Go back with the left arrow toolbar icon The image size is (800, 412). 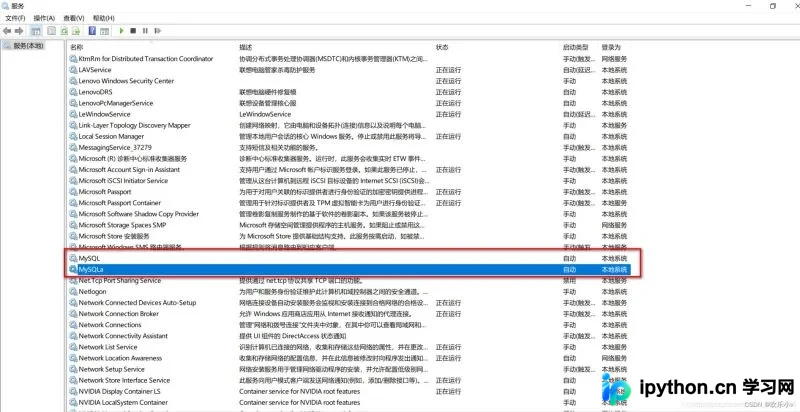coord(7,31)
